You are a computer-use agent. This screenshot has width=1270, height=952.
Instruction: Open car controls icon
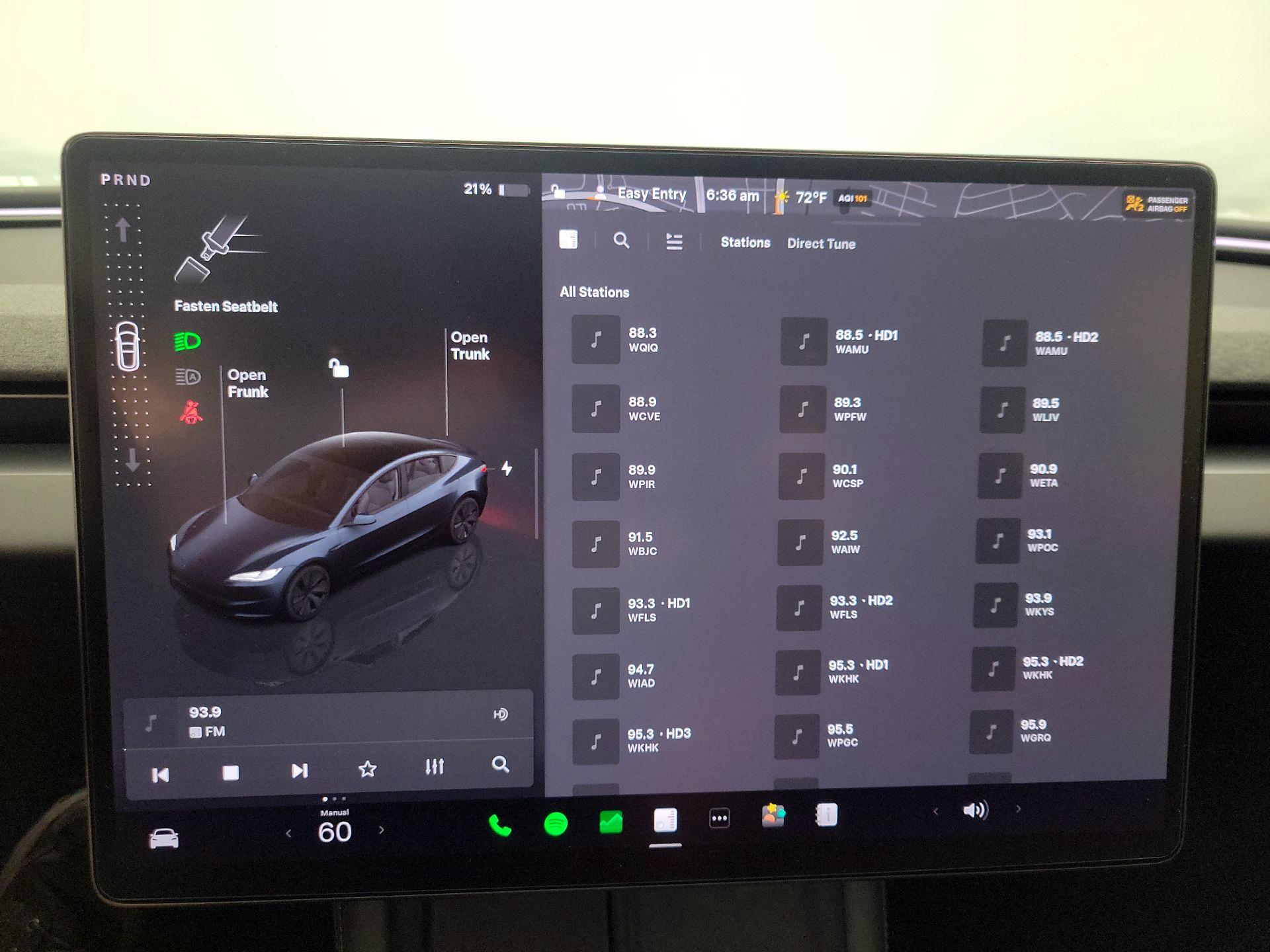click(163, 838)
